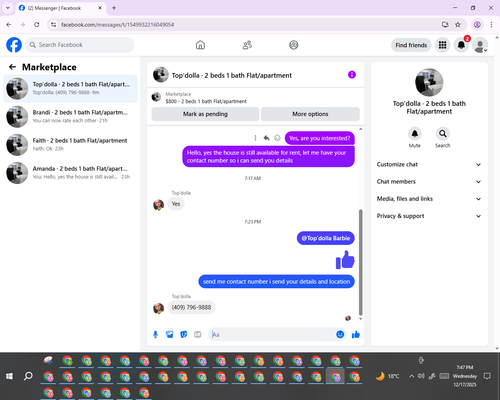Open the account avatar menu

coord(480,45)
